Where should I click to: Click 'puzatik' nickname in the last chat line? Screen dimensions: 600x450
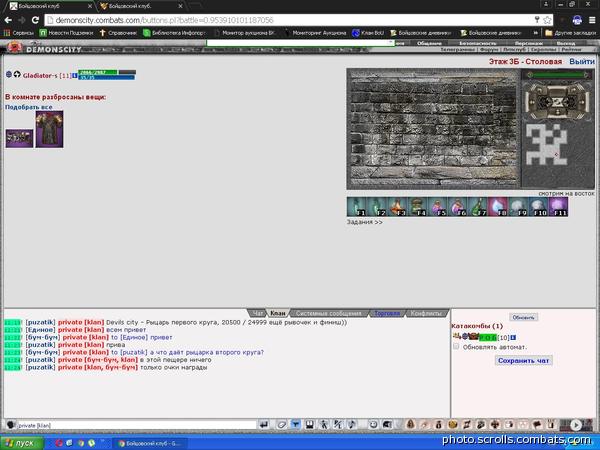point(41,367)
